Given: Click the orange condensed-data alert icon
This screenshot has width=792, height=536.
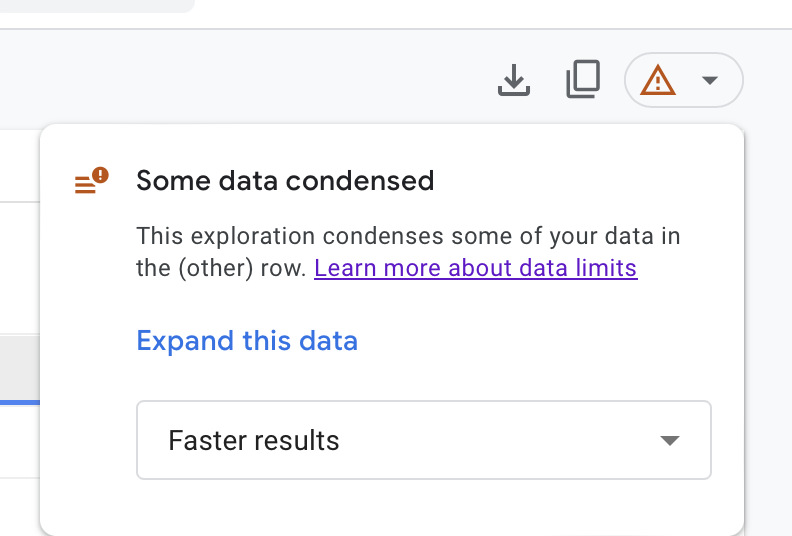Looking at the screenshot, I should (x=92, y=181).
